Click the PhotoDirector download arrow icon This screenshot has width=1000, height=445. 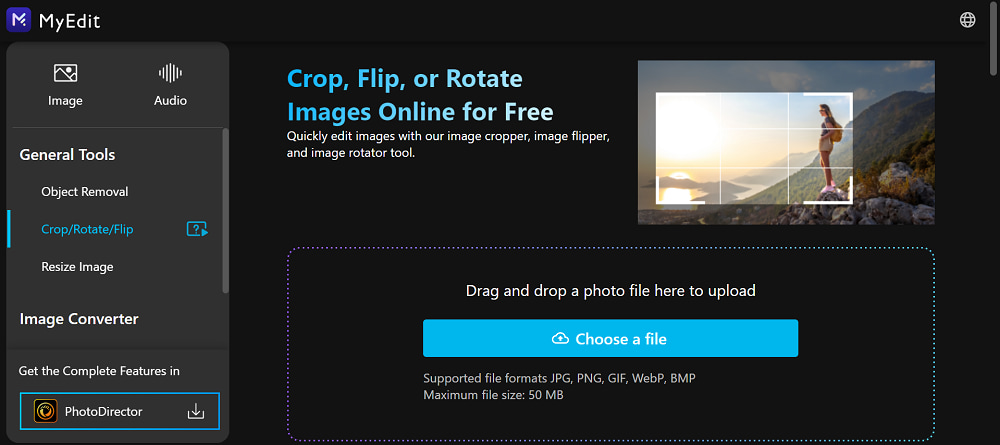point(196,411)
